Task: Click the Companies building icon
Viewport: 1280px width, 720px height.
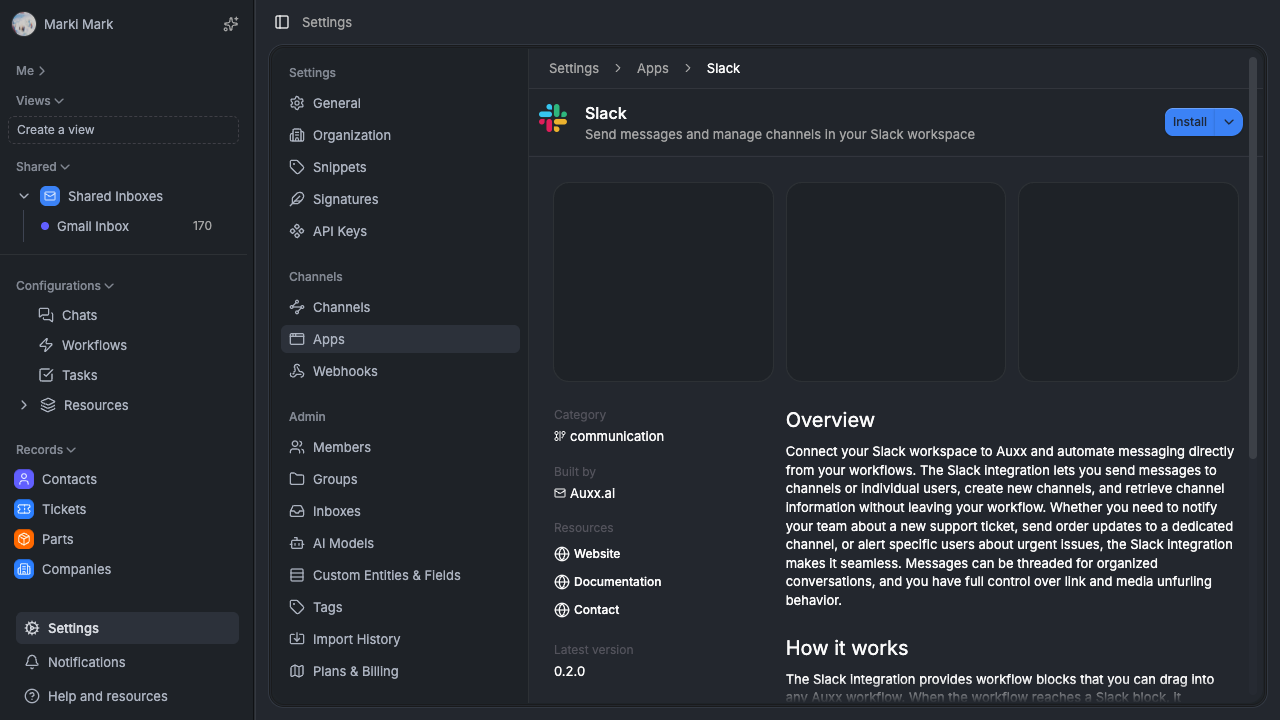Action: pyautogui.click(x=24, y=569)
